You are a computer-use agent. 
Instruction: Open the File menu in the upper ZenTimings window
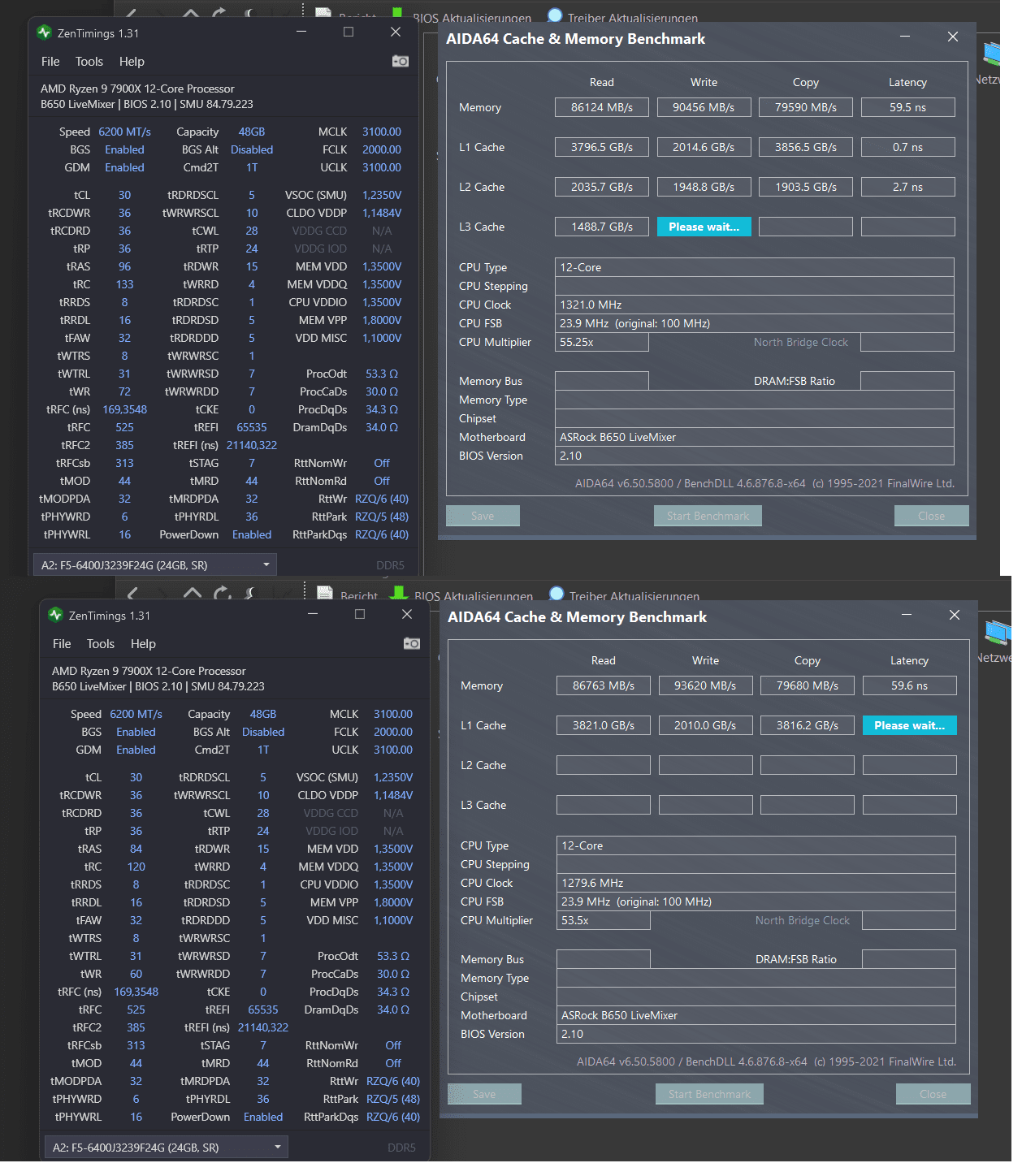(x=50, y=62)
